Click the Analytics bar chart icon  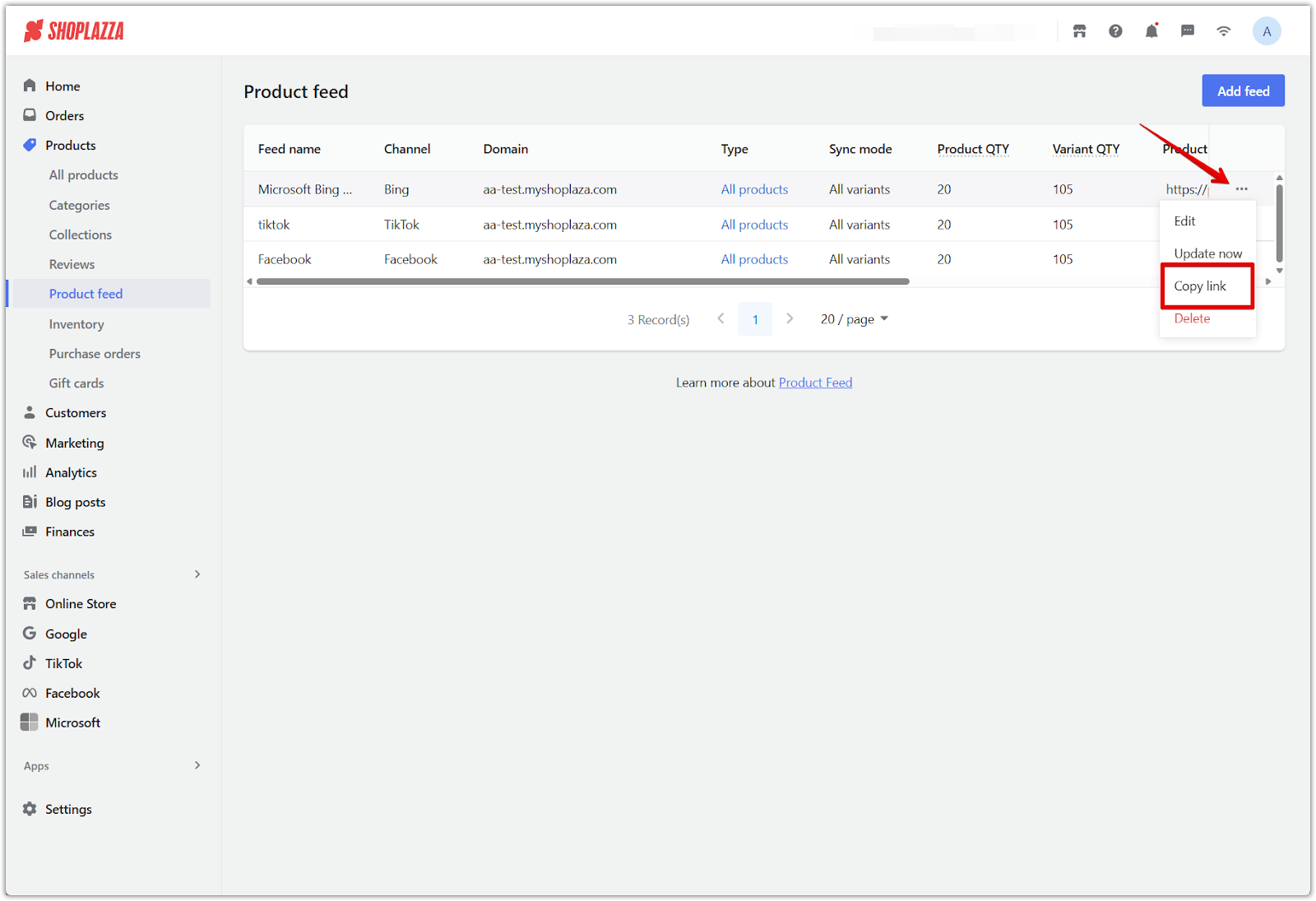(30, 472)
